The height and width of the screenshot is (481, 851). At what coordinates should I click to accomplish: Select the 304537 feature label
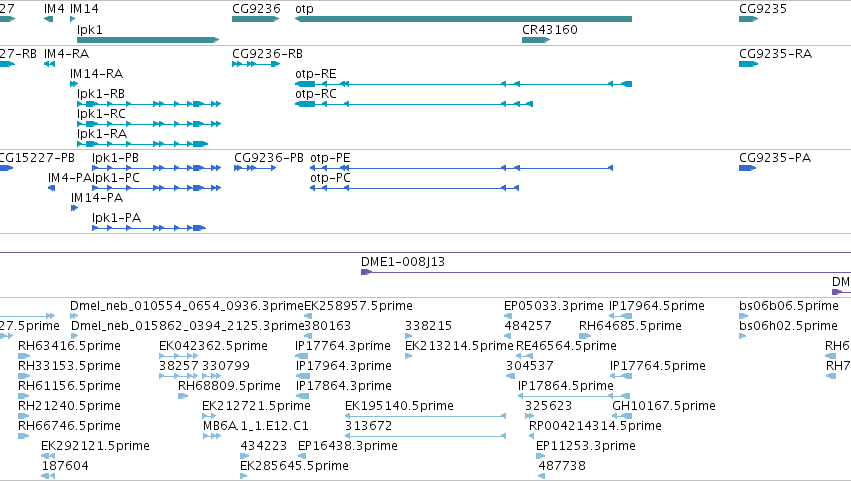pyautogui.click(x=530, y=366)
